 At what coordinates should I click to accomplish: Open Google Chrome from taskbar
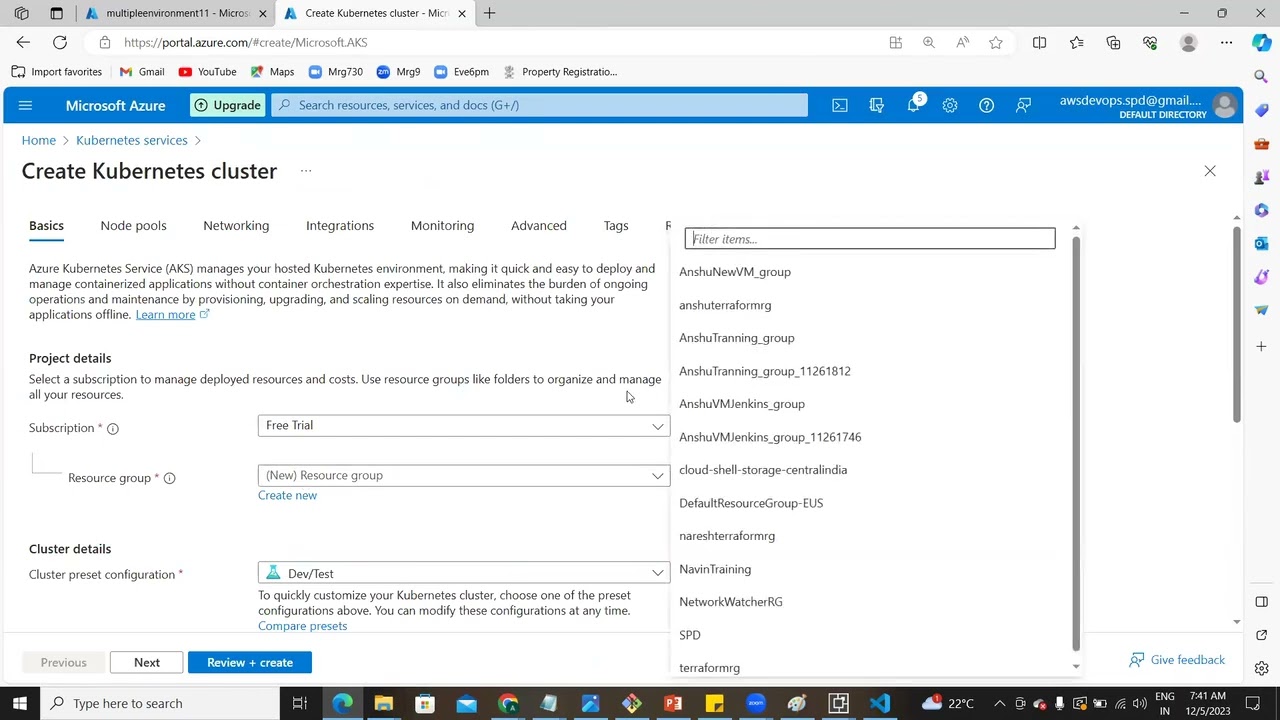(508, 703)
